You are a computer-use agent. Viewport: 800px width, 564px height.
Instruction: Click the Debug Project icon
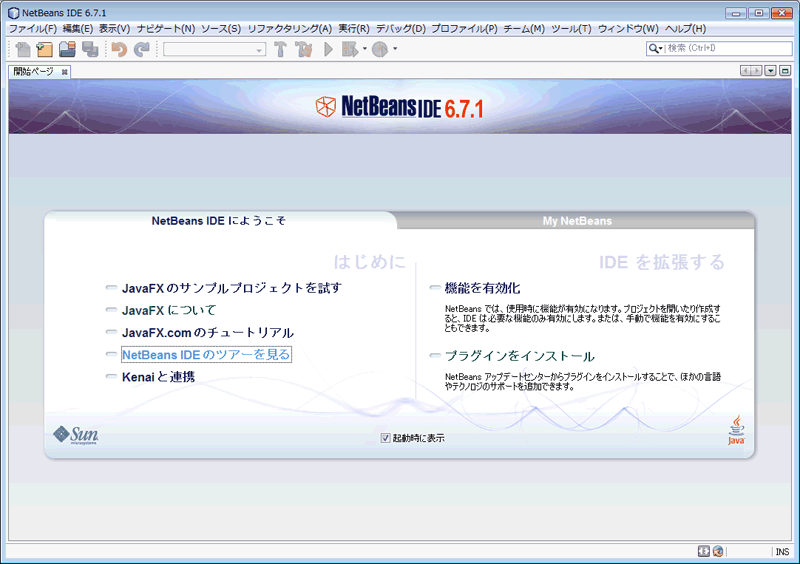350,50
